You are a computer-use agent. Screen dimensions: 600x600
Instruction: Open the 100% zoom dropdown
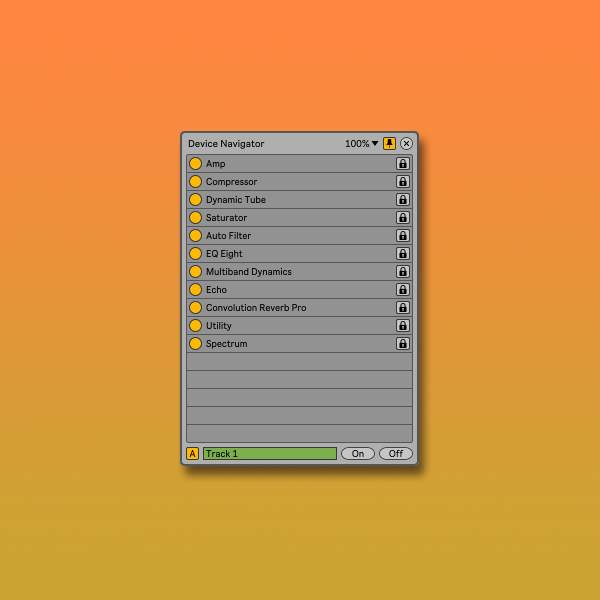click(362, 143)
